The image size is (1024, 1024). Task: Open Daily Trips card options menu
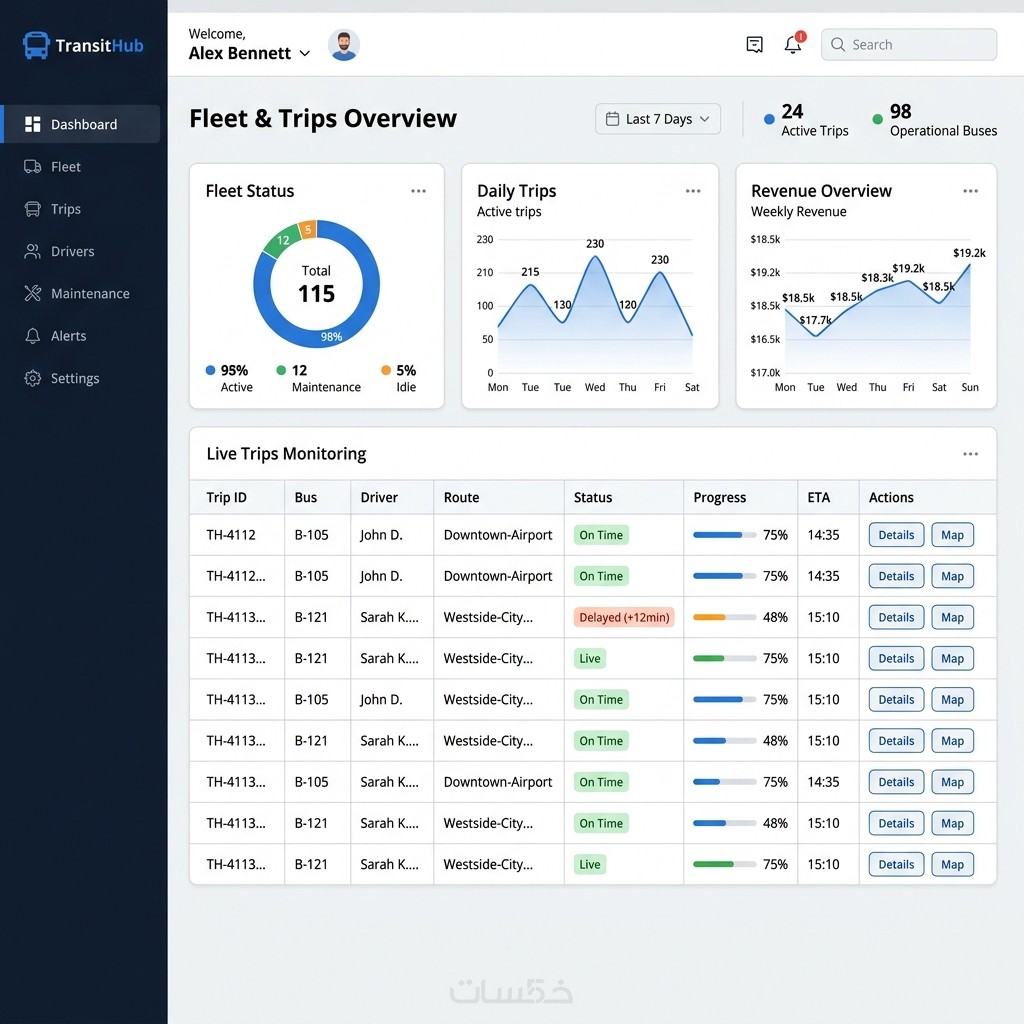tap(693, 191)
